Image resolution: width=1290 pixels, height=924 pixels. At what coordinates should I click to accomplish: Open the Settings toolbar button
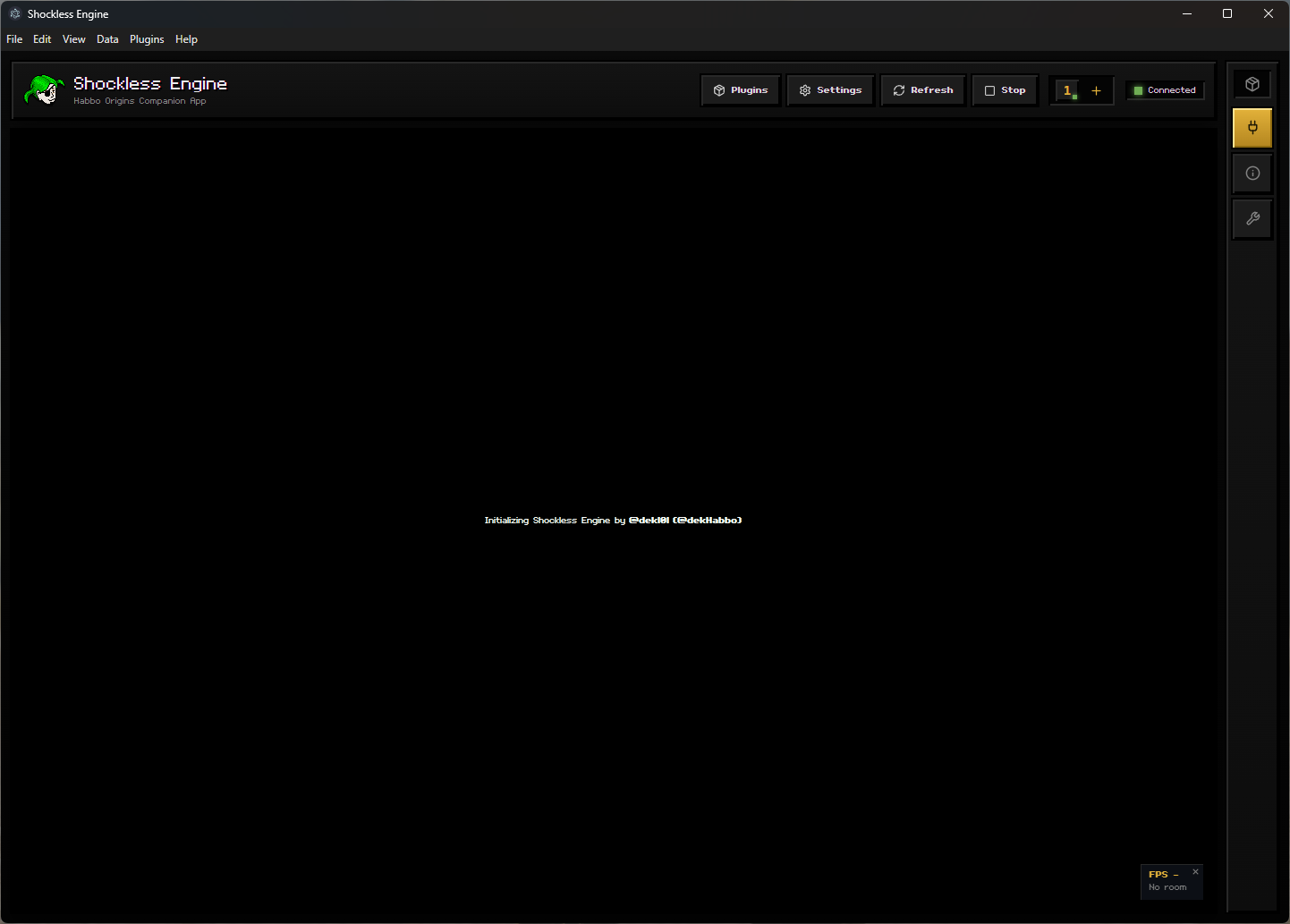(x=830, y=90)
